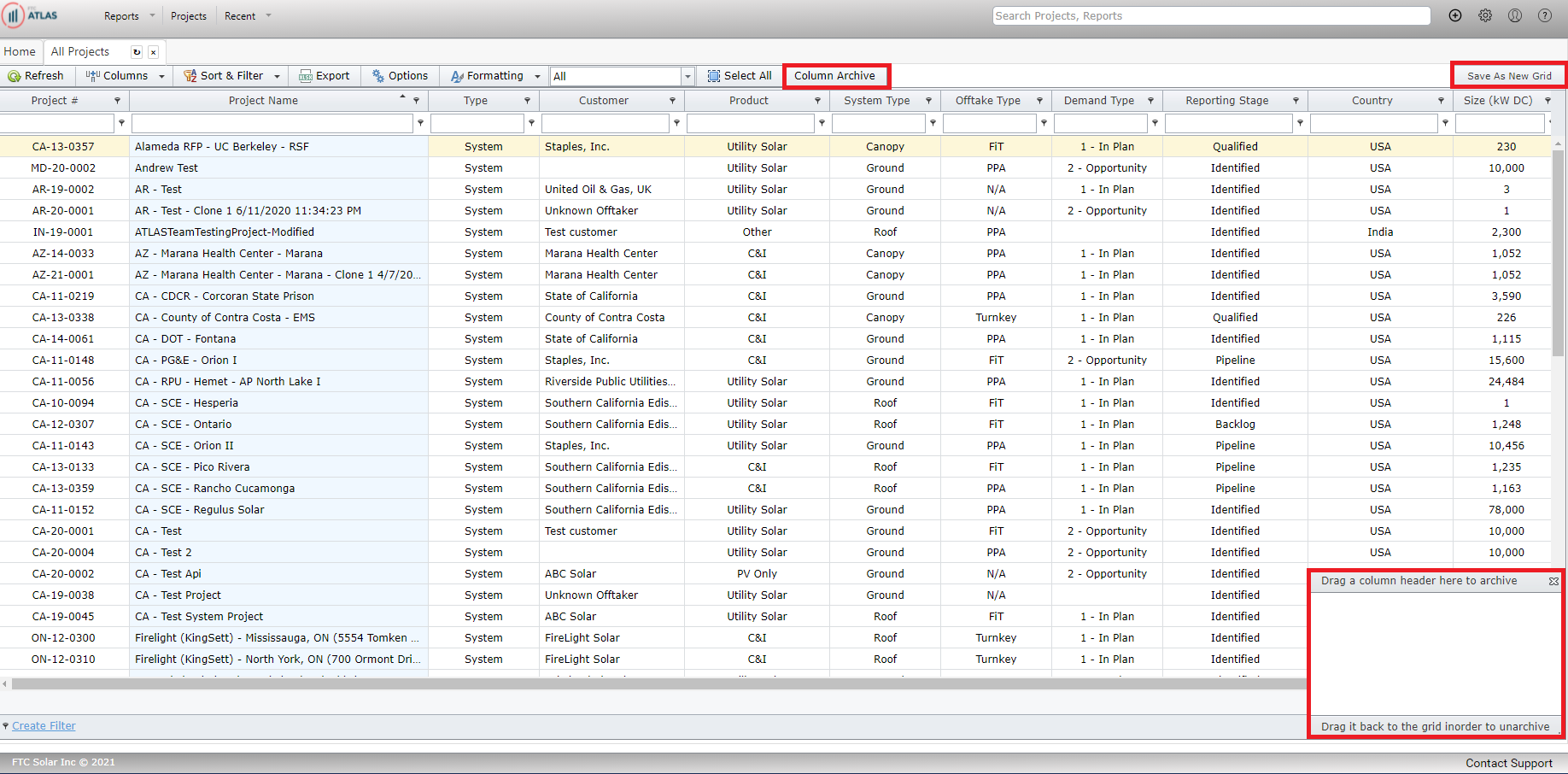Image resolution: width=1568 pixels, height=774 pixels.
Task: Select the All Projects tab
Action: pyautogui.click(x=80, y=52)
